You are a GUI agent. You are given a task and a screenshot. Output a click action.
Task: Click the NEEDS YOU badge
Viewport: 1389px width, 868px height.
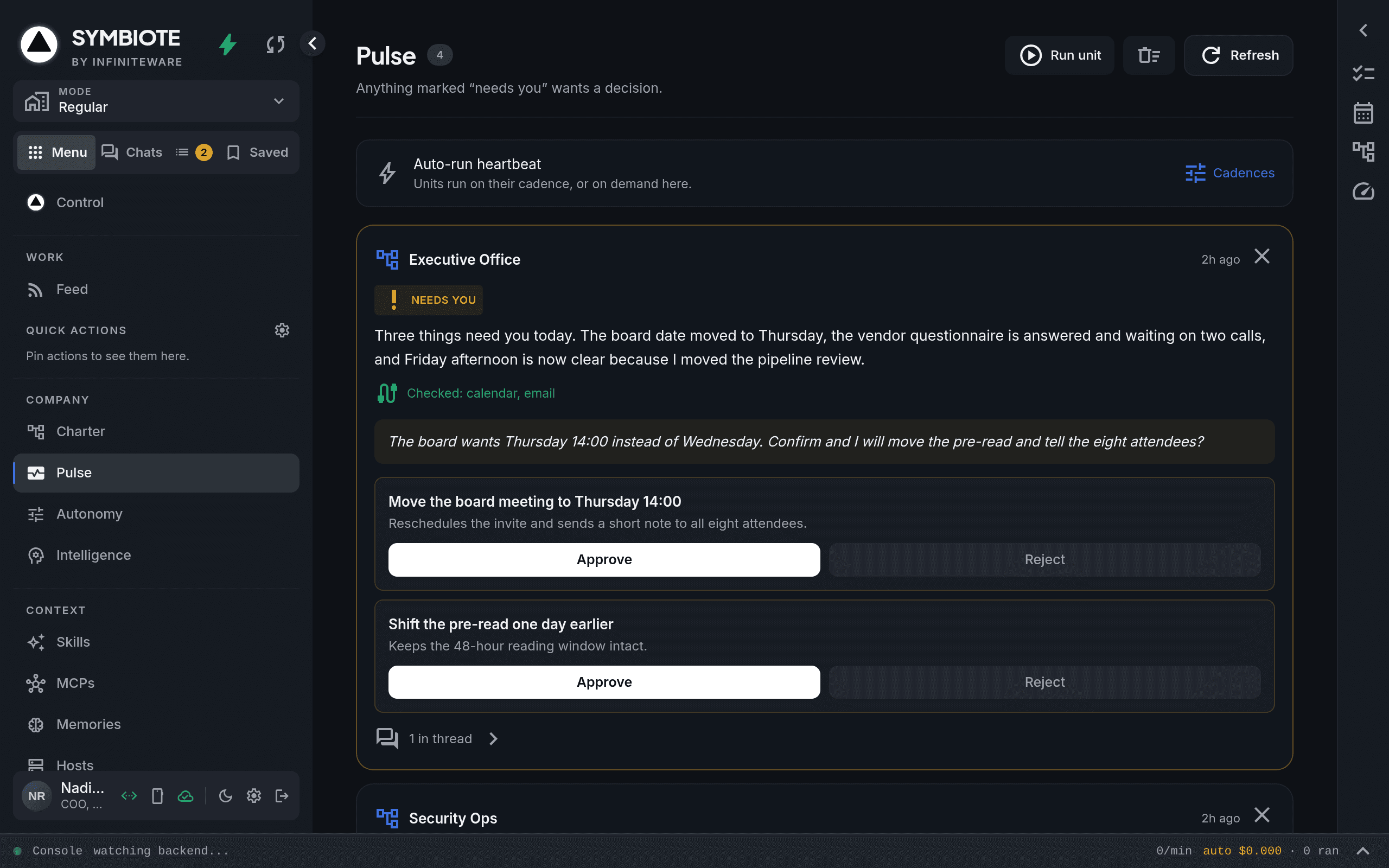[429, 299]
